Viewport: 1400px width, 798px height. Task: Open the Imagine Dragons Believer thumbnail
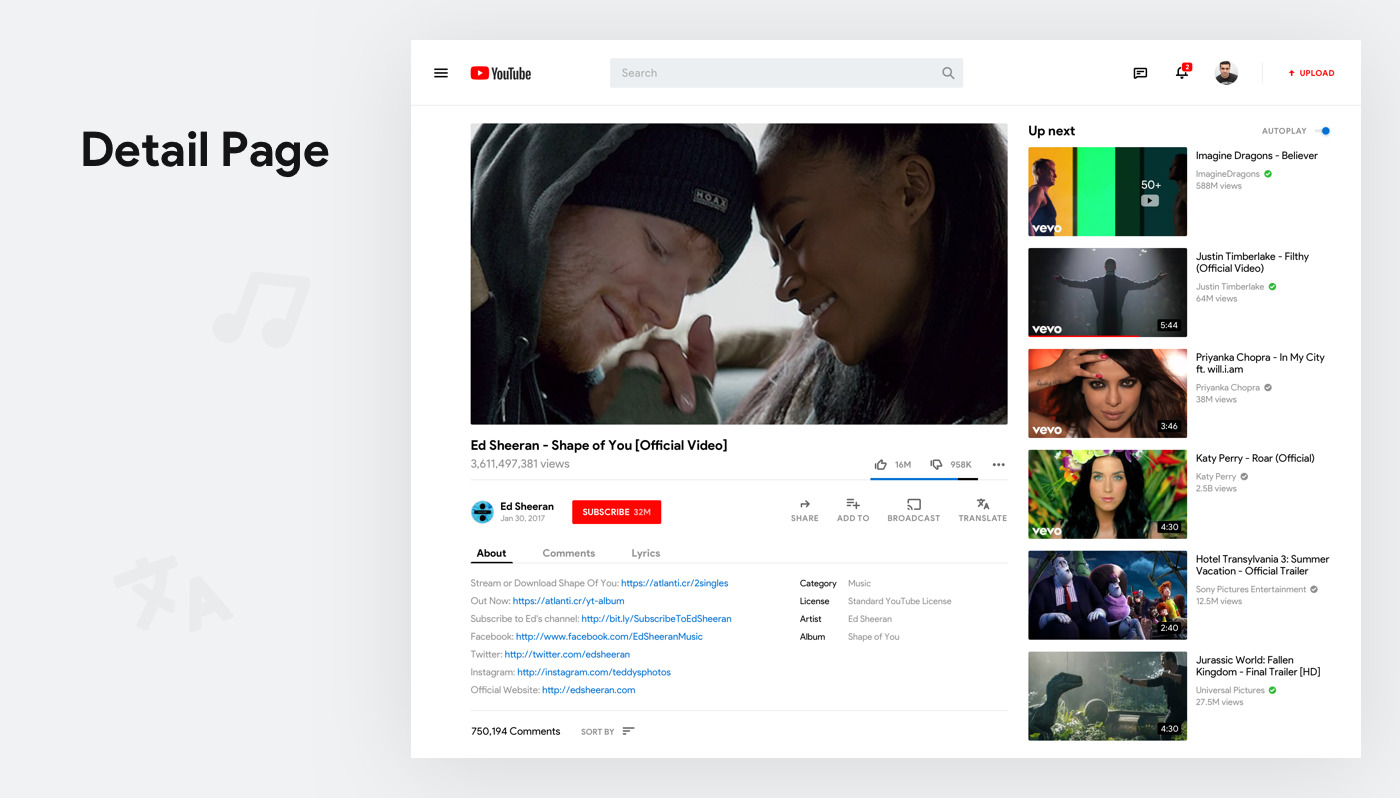[1108, 192]
